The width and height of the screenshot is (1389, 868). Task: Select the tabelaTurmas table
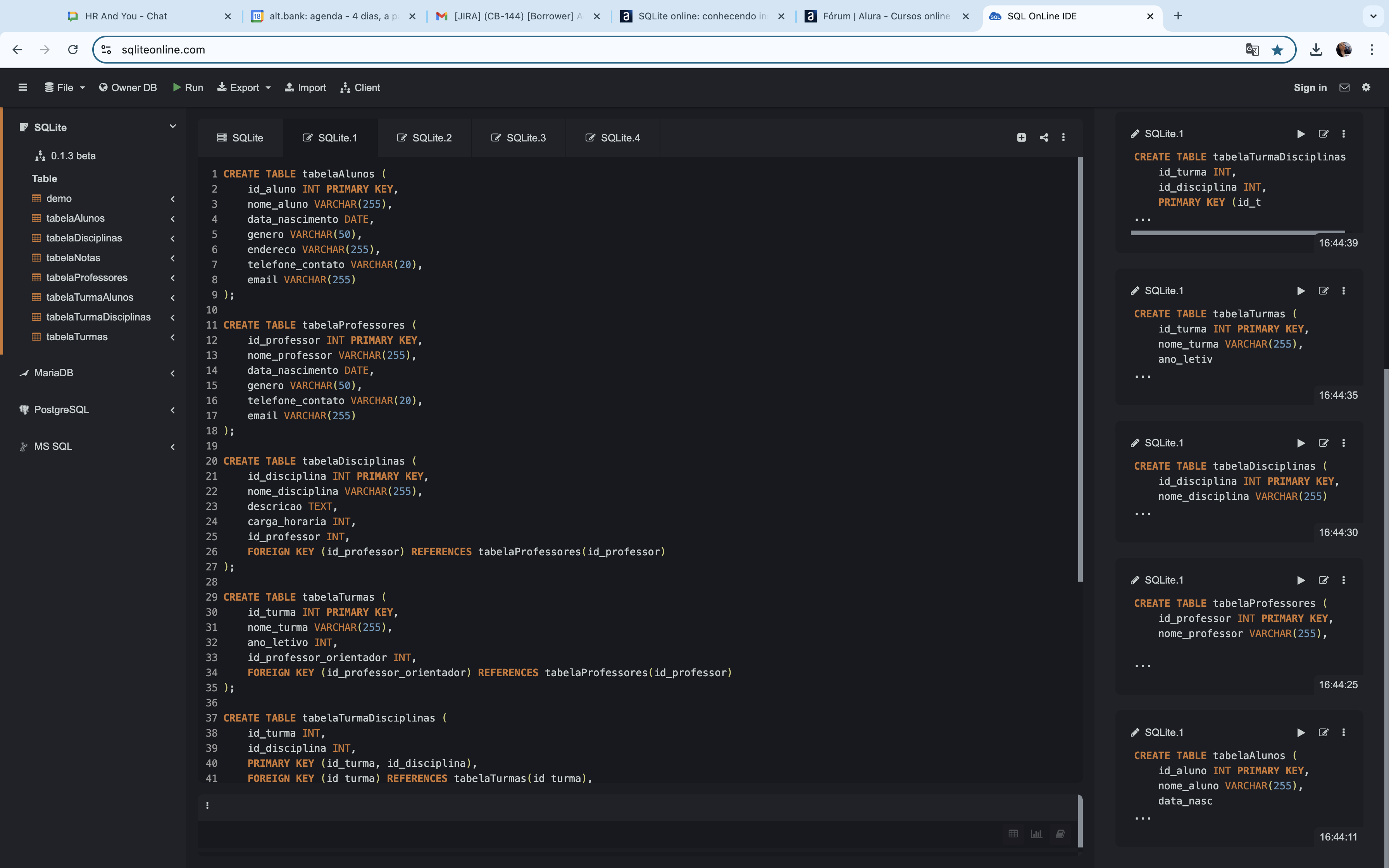coord(77,337)
